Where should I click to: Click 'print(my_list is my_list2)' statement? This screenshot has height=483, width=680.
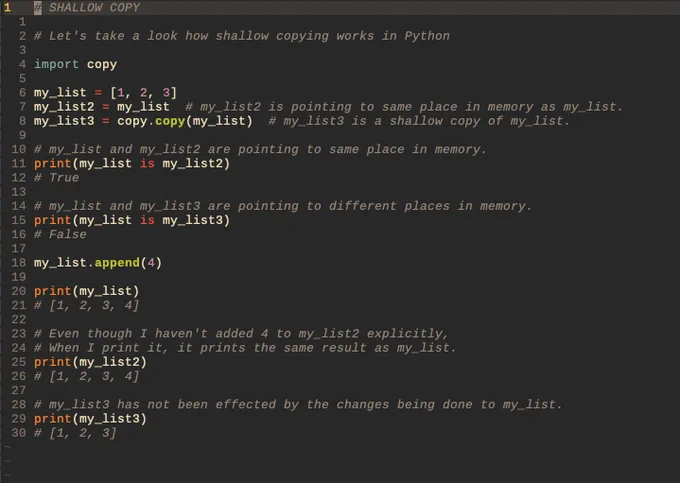click(132, 163)
